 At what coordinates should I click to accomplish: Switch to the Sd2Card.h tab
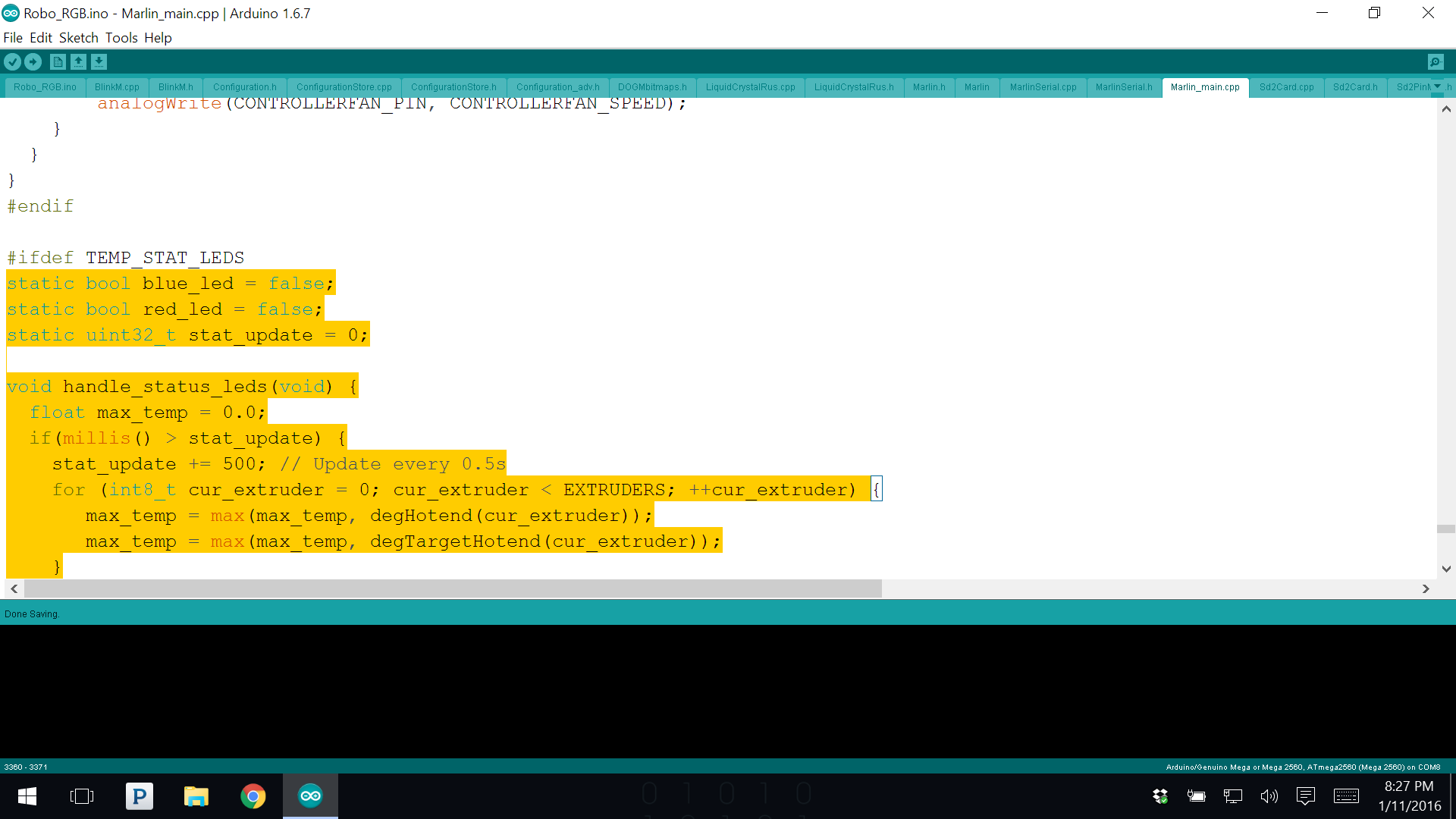point(1355,87)
